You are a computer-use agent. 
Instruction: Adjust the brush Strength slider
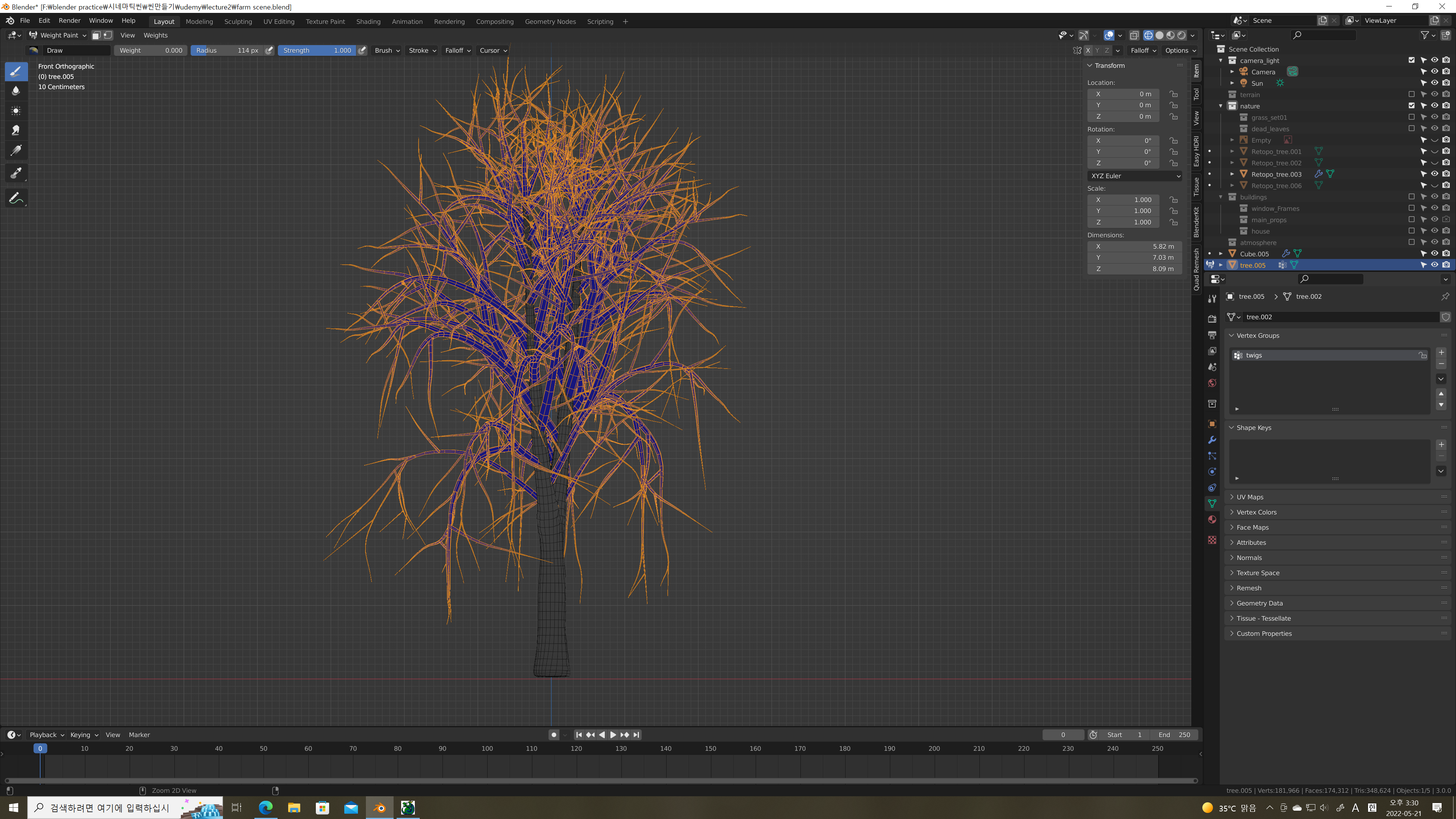coord(317,50)
